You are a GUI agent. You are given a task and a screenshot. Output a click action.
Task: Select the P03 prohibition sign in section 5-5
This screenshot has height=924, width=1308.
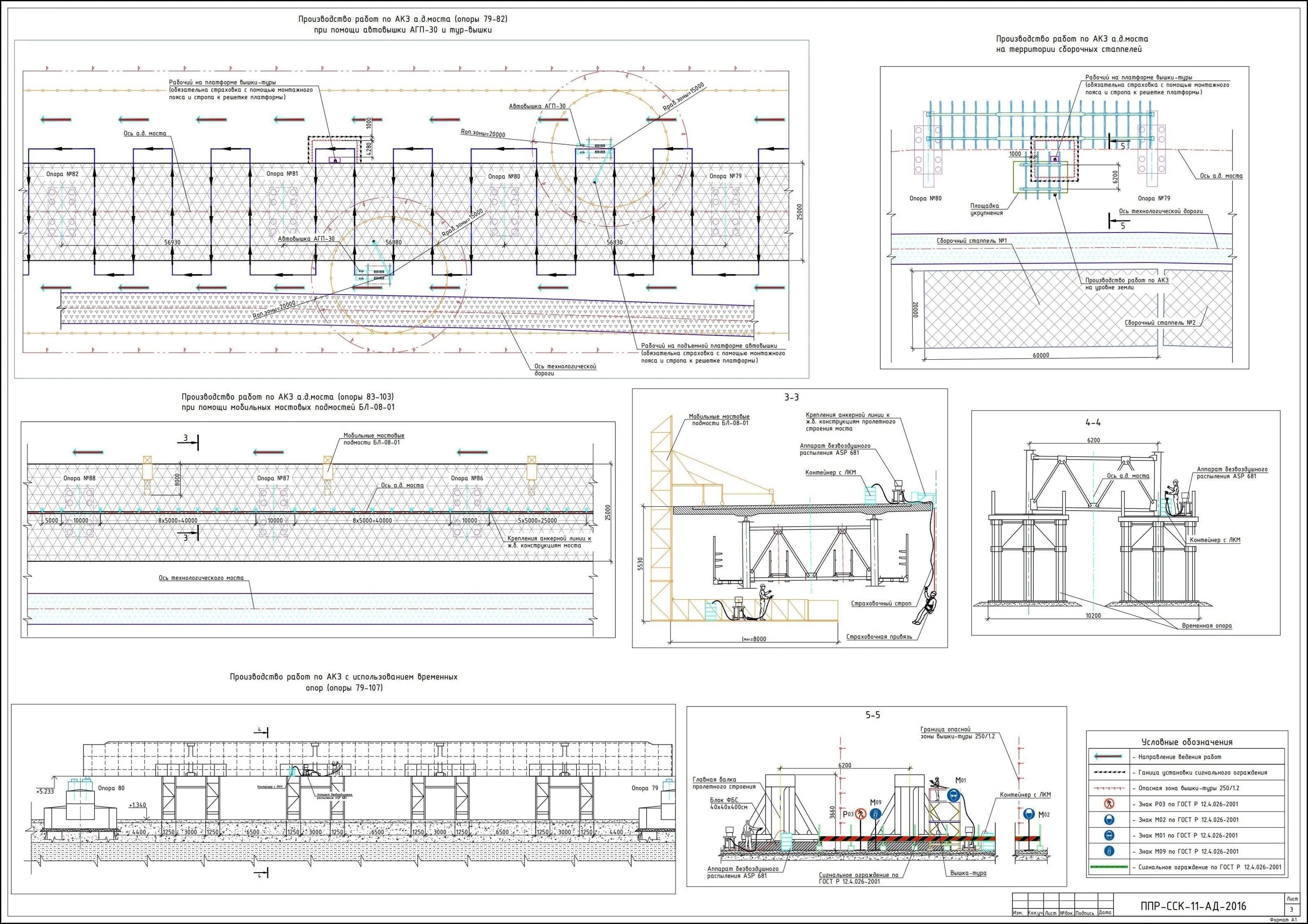[861, 815]
